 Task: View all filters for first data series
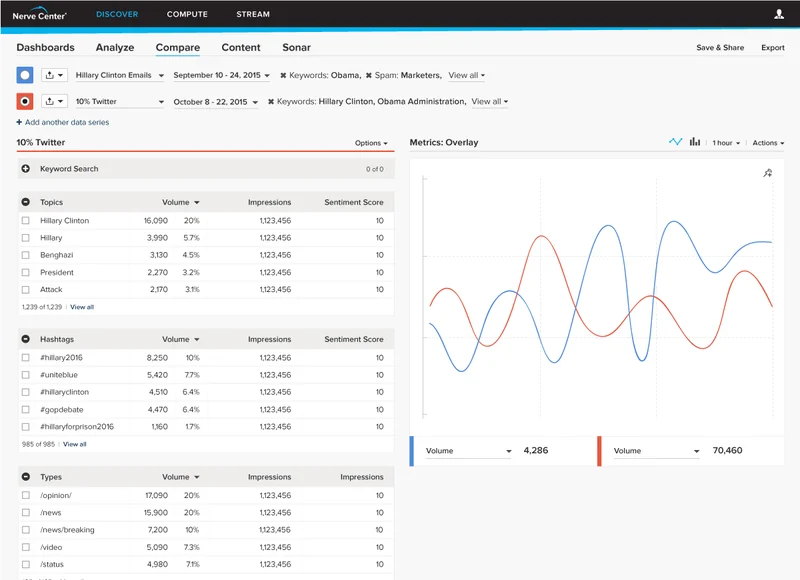(466, 75)
